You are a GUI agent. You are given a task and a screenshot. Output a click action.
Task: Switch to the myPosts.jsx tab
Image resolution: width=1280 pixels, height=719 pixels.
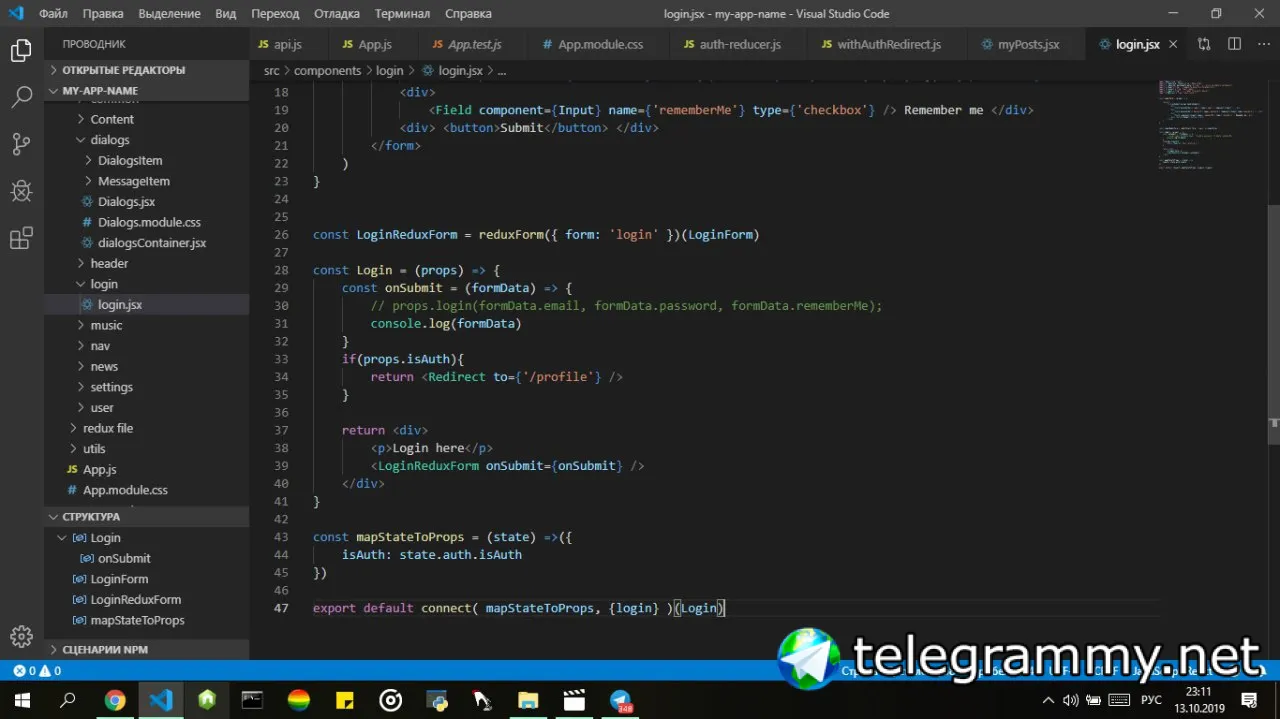pyautogui.click(x=1028, y=44)
